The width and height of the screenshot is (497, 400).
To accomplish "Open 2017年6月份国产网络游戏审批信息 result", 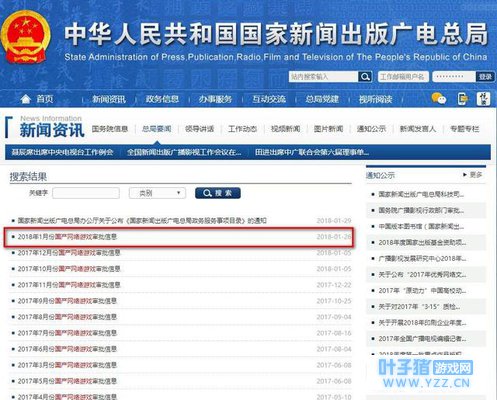I will pos(67,349).
